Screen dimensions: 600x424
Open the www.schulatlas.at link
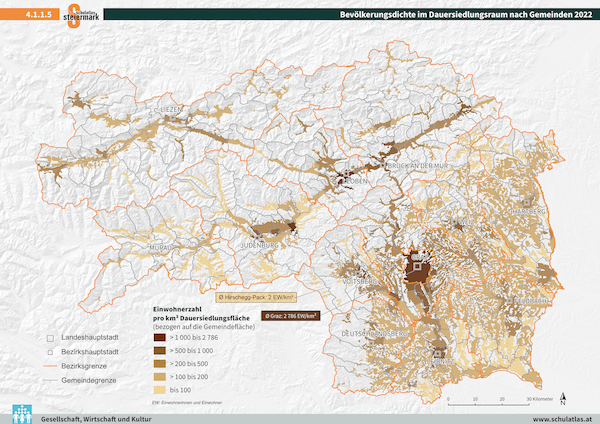pos(562,419)
